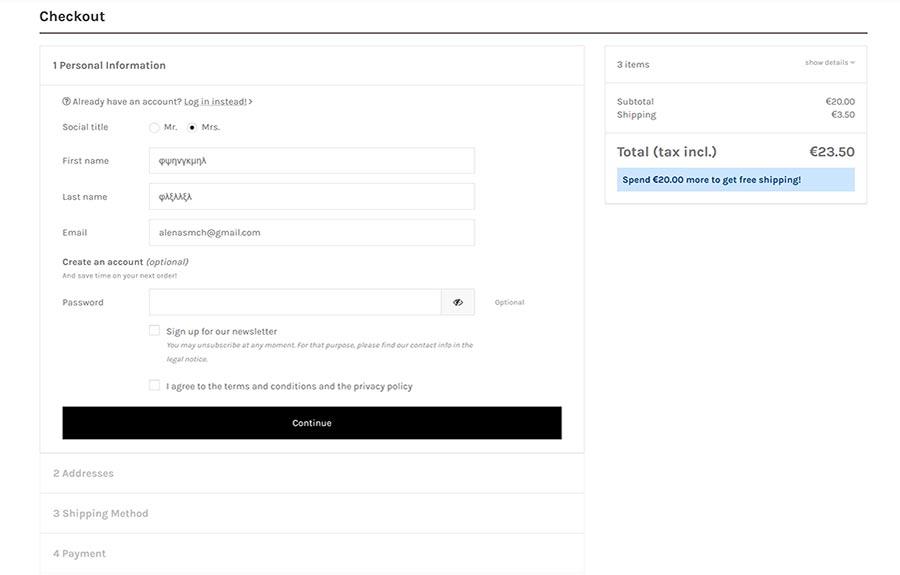This screenshot has height=575, width=900.
Task: Select the Mr. social title
Action: (x=154, y=127)
